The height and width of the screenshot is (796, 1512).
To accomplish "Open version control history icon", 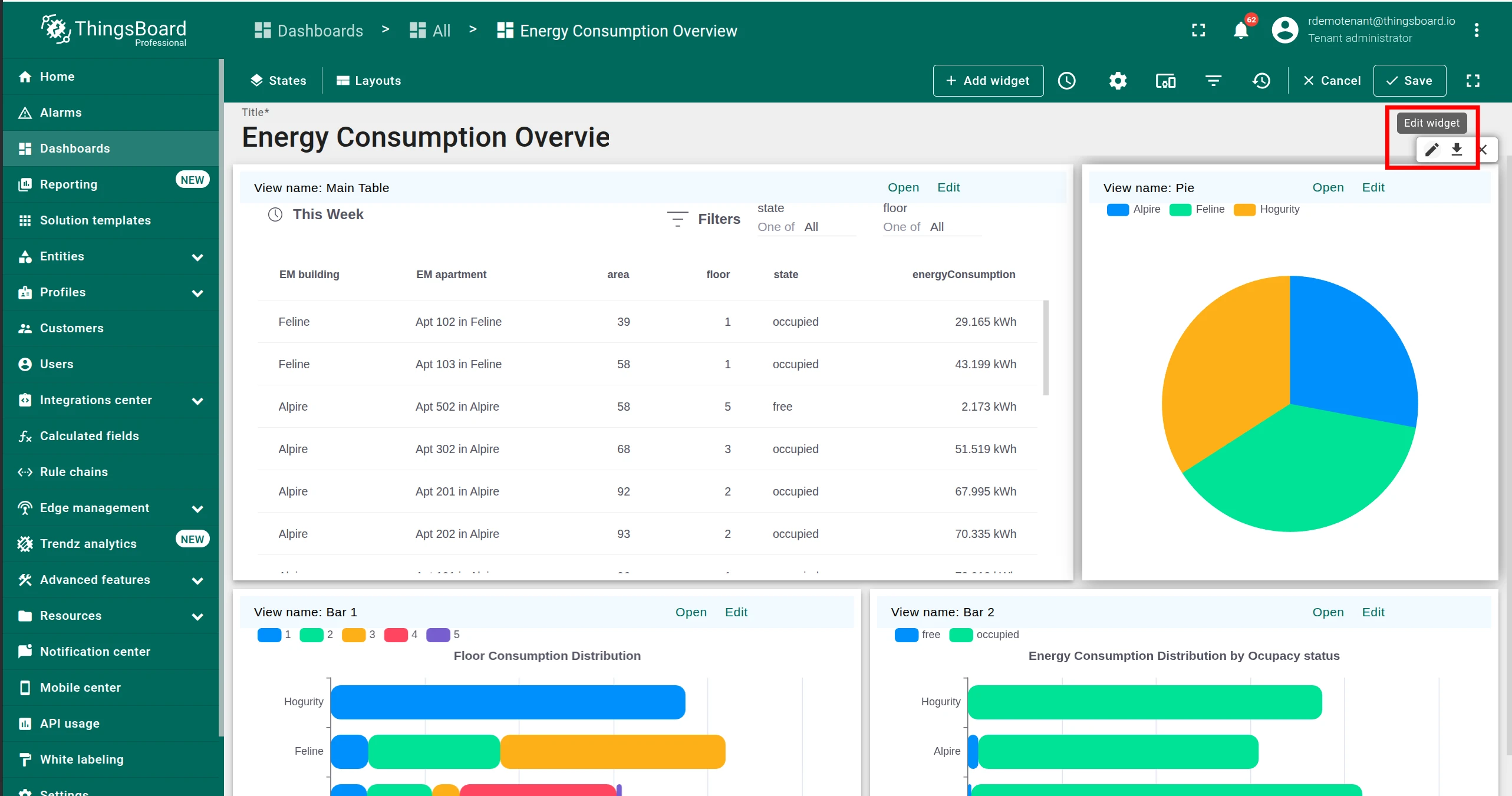I will click(1261, 81).
